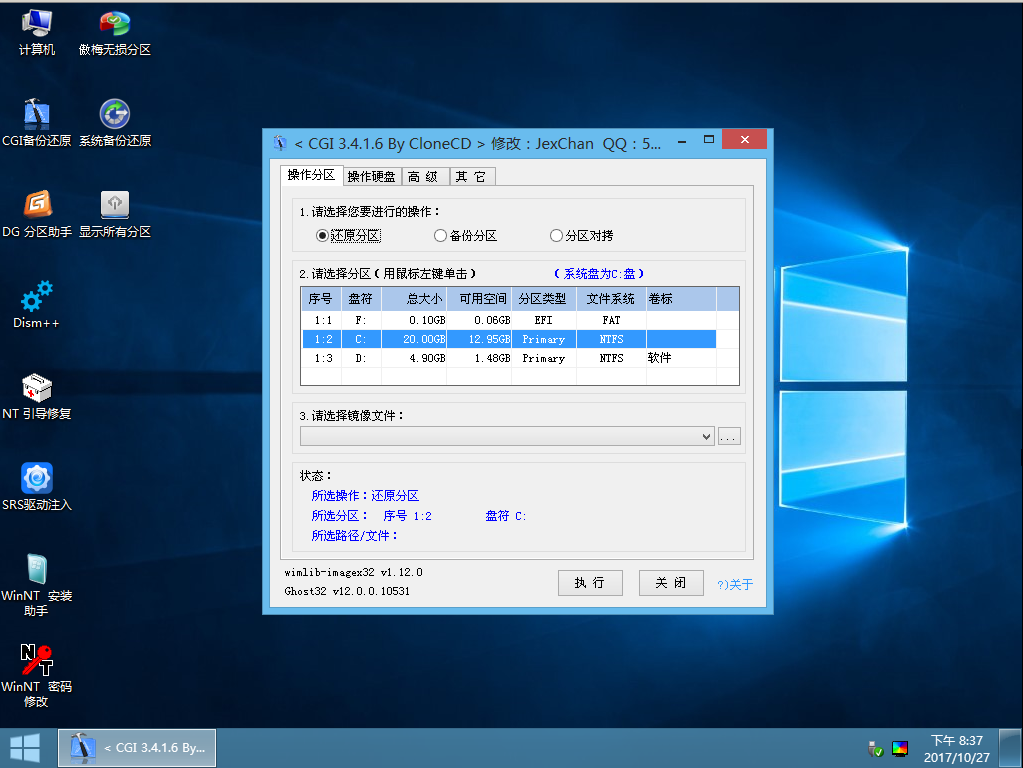1023x768 pixels.
Task: Click the Windows Start button
Action: click(x=25, y=747)
